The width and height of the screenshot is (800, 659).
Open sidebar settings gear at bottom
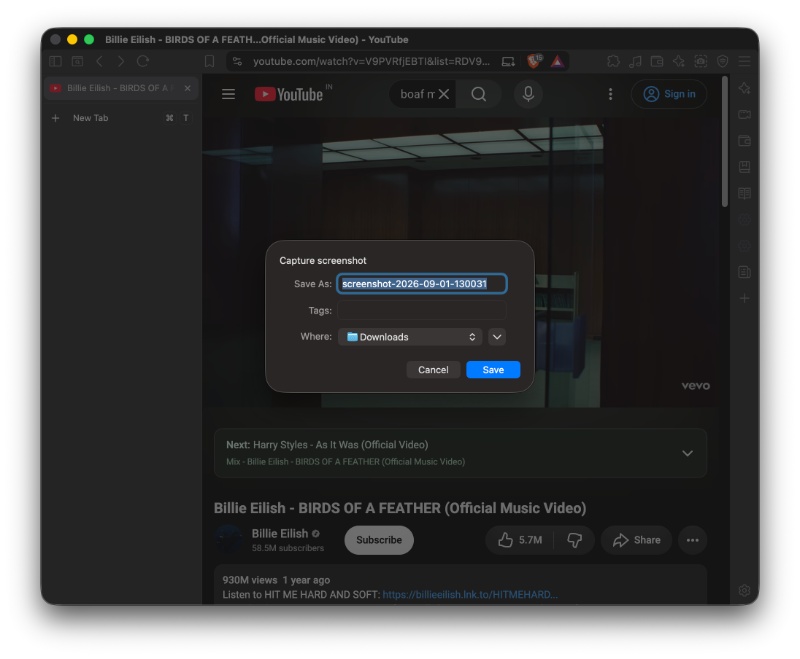744,590
